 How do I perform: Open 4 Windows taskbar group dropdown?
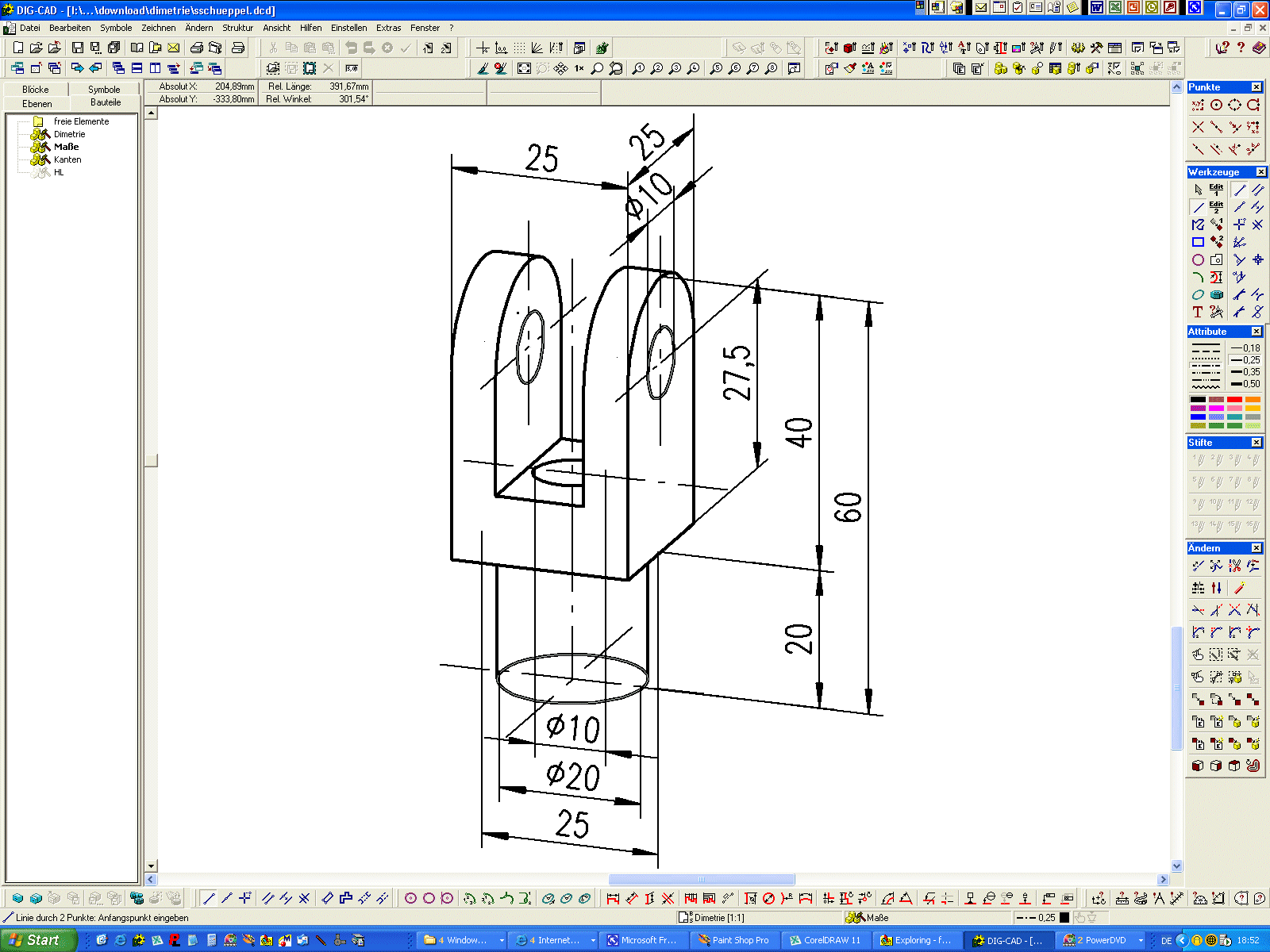(502, 940)
